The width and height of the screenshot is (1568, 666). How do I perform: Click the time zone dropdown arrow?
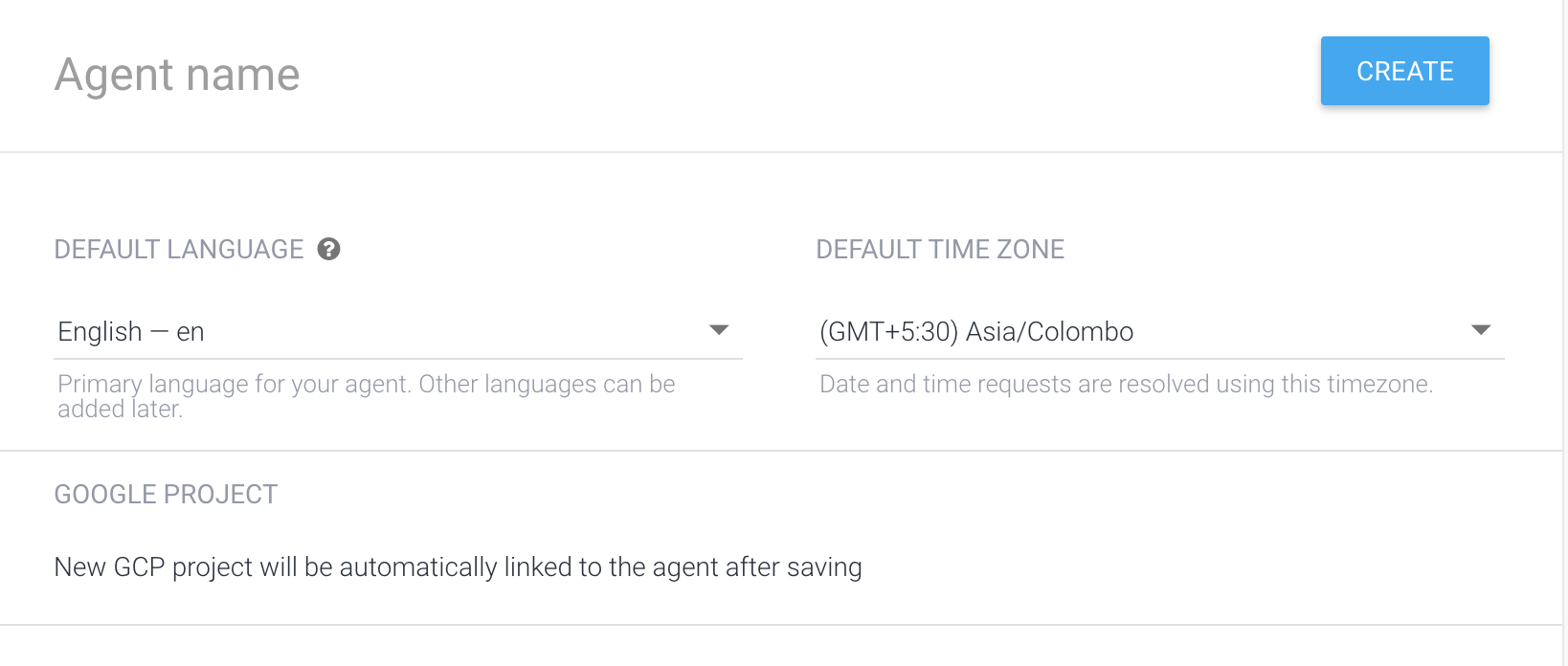point(1480,330)
